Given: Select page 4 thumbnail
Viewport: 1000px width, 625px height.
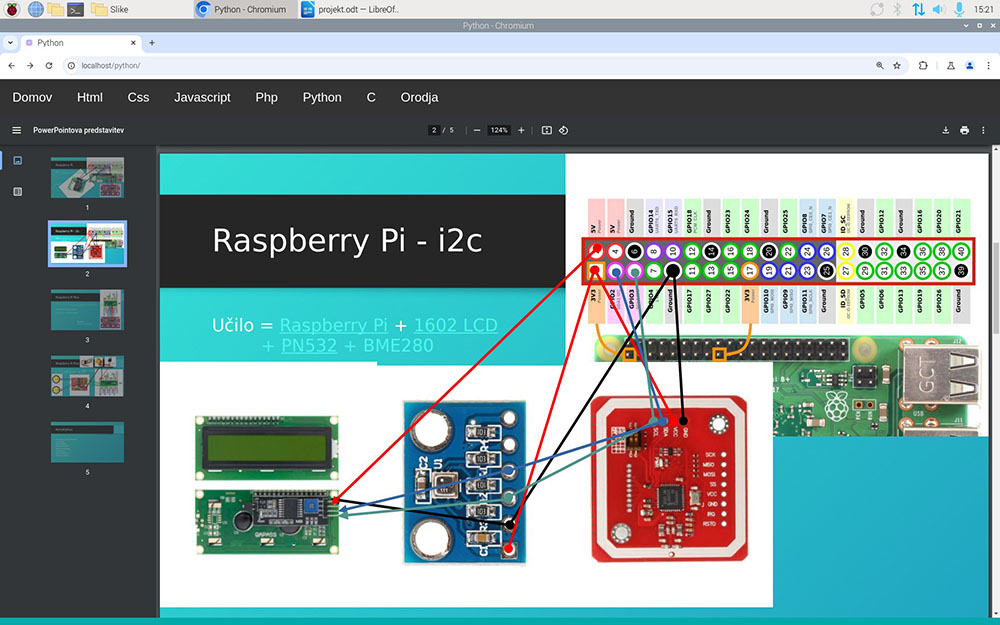Looking at the screenshot, I should 87,376.
